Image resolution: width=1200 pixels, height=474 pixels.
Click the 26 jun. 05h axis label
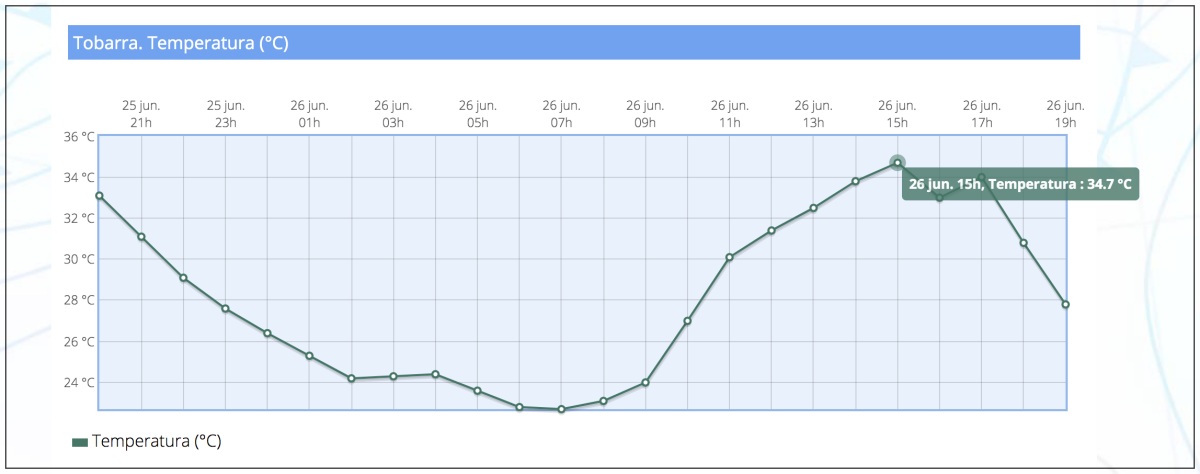tap(477, 114)
